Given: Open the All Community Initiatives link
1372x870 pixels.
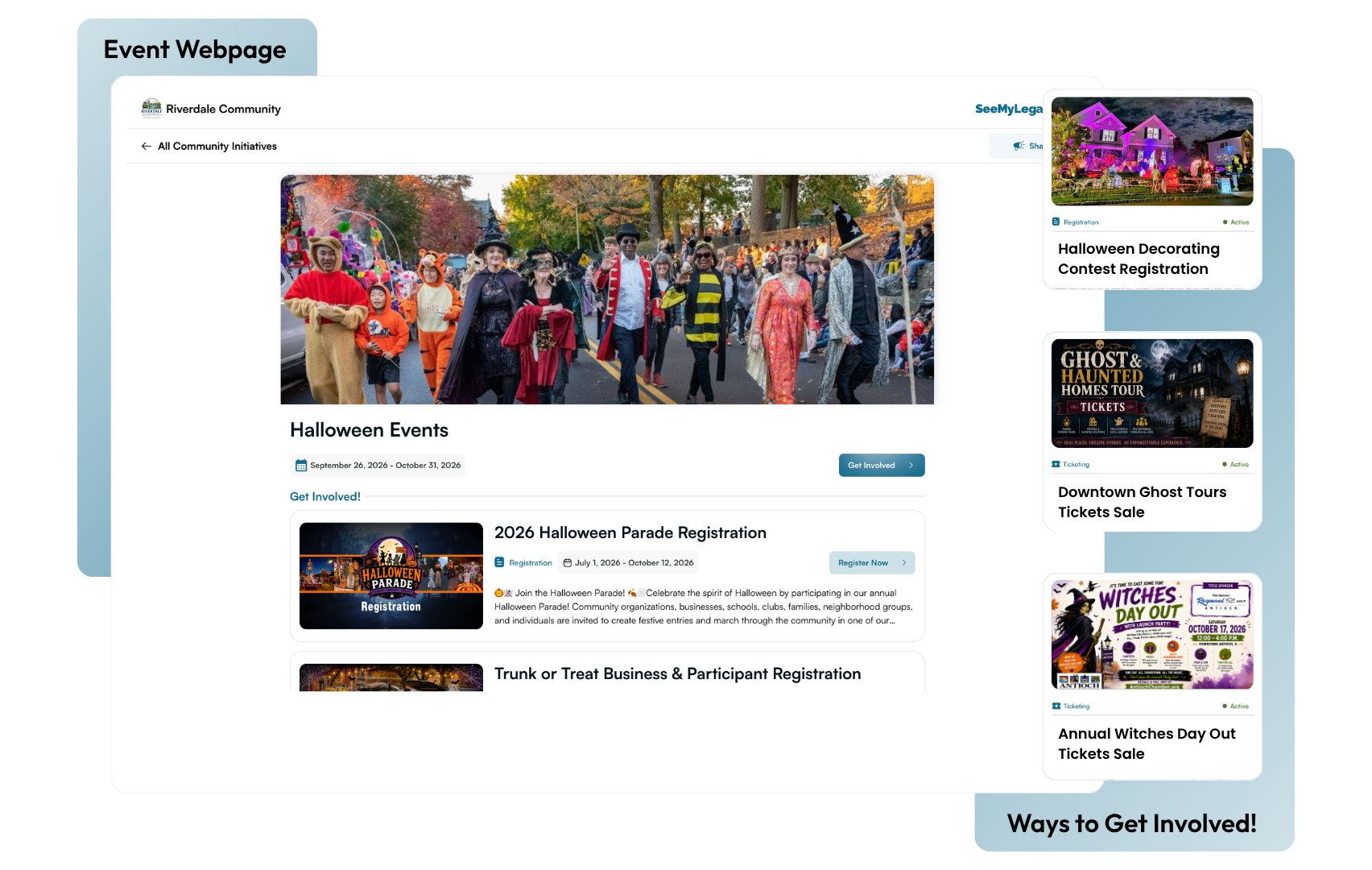Looking at the screenshot, I should coord(217,146).
